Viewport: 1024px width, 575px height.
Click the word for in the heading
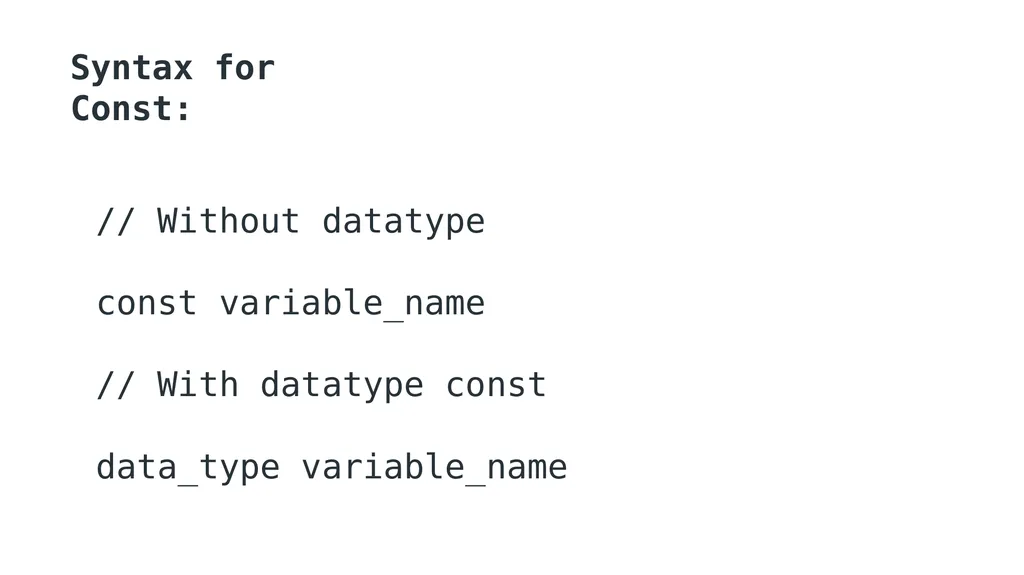click(245, 67)
